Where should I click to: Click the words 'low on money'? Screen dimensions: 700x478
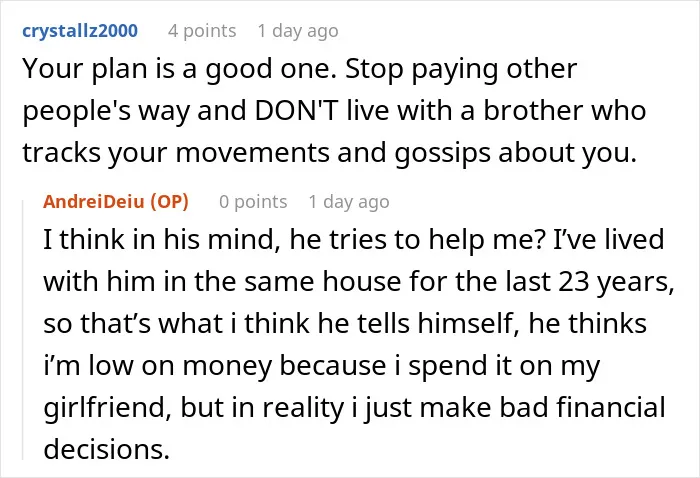tap(180, 365)
